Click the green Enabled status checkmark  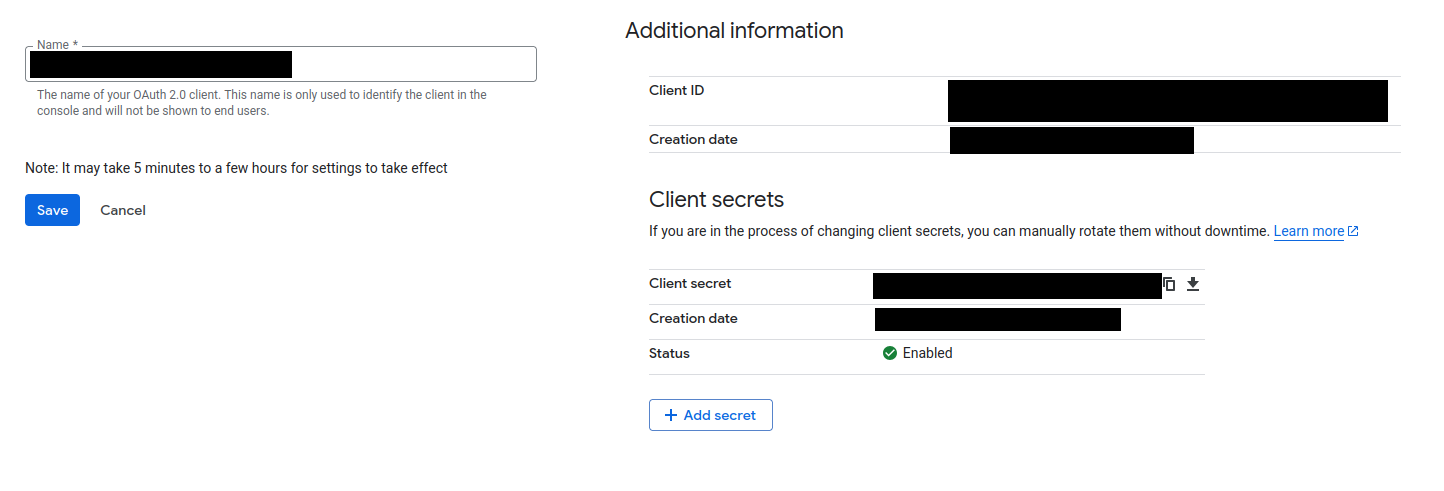890,353
